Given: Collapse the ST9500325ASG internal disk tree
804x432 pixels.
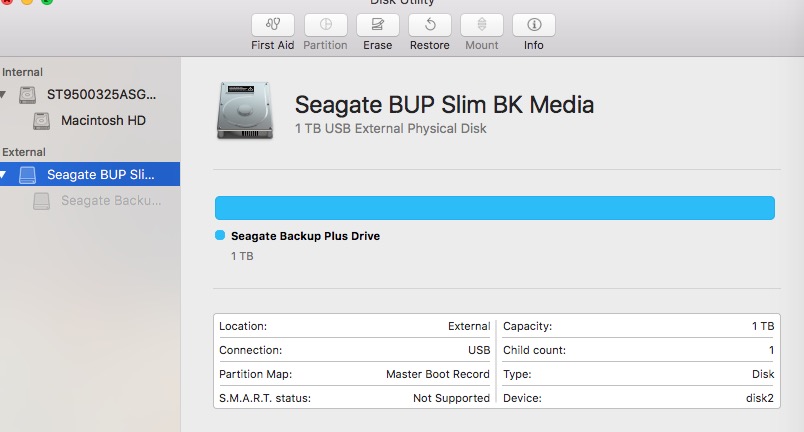Looking at the screenshot, I should pos(4,96).
